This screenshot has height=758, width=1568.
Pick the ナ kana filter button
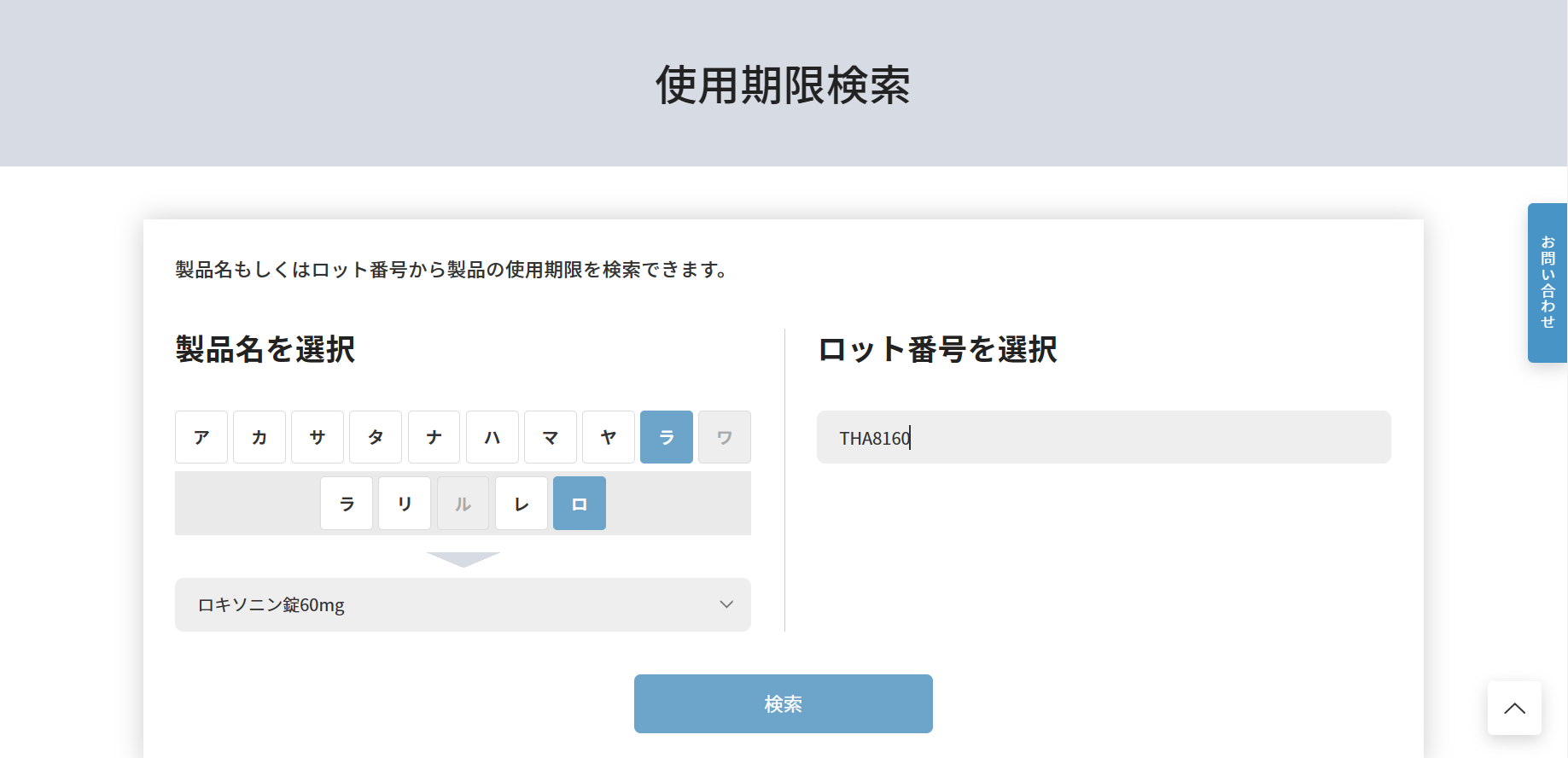pos(434,437)
